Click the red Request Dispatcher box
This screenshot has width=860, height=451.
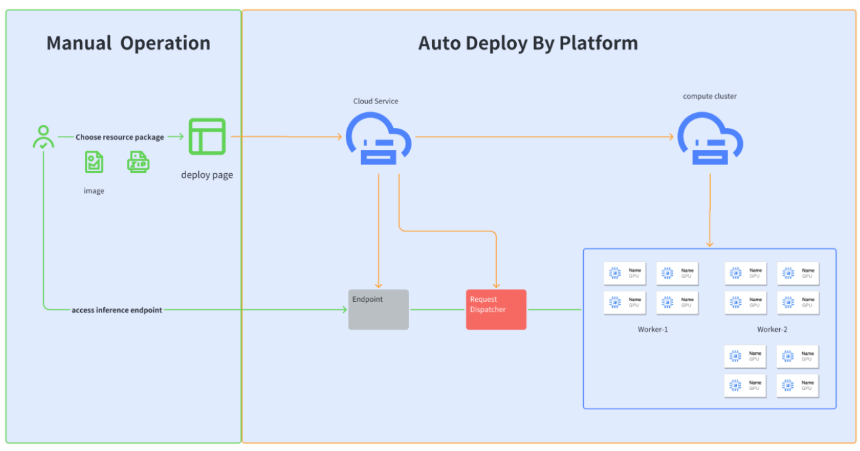(496, 309)
